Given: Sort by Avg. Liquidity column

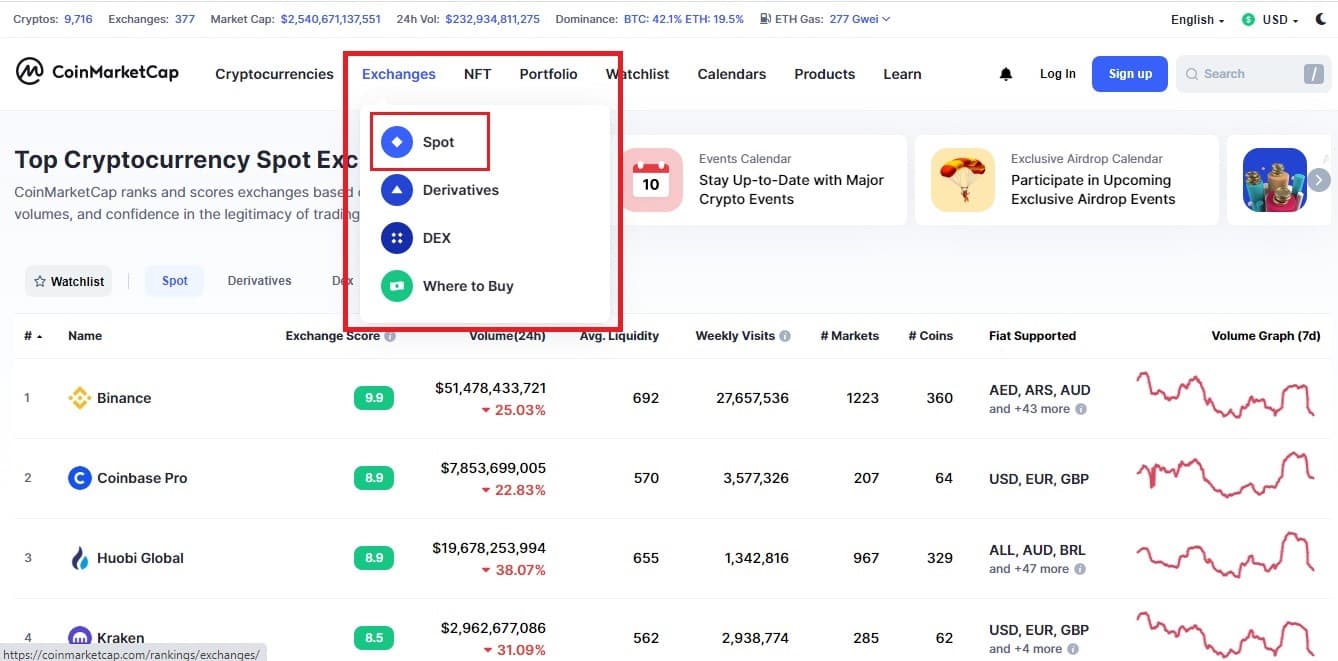Looking at the screenshot, I should (619, 336).
